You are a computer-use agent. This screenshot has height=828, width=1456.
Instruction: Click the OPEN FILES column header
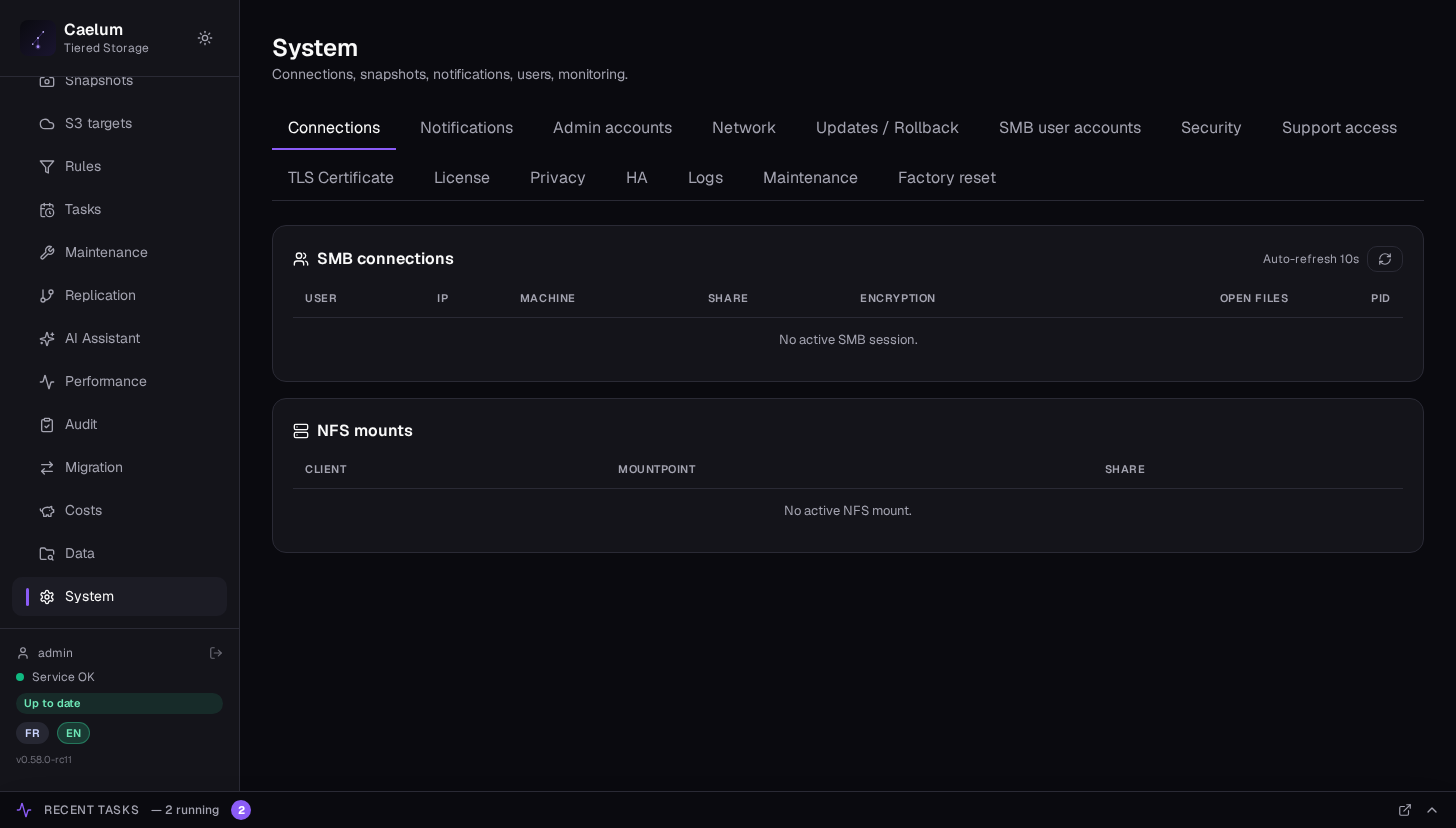(1254, 299)
